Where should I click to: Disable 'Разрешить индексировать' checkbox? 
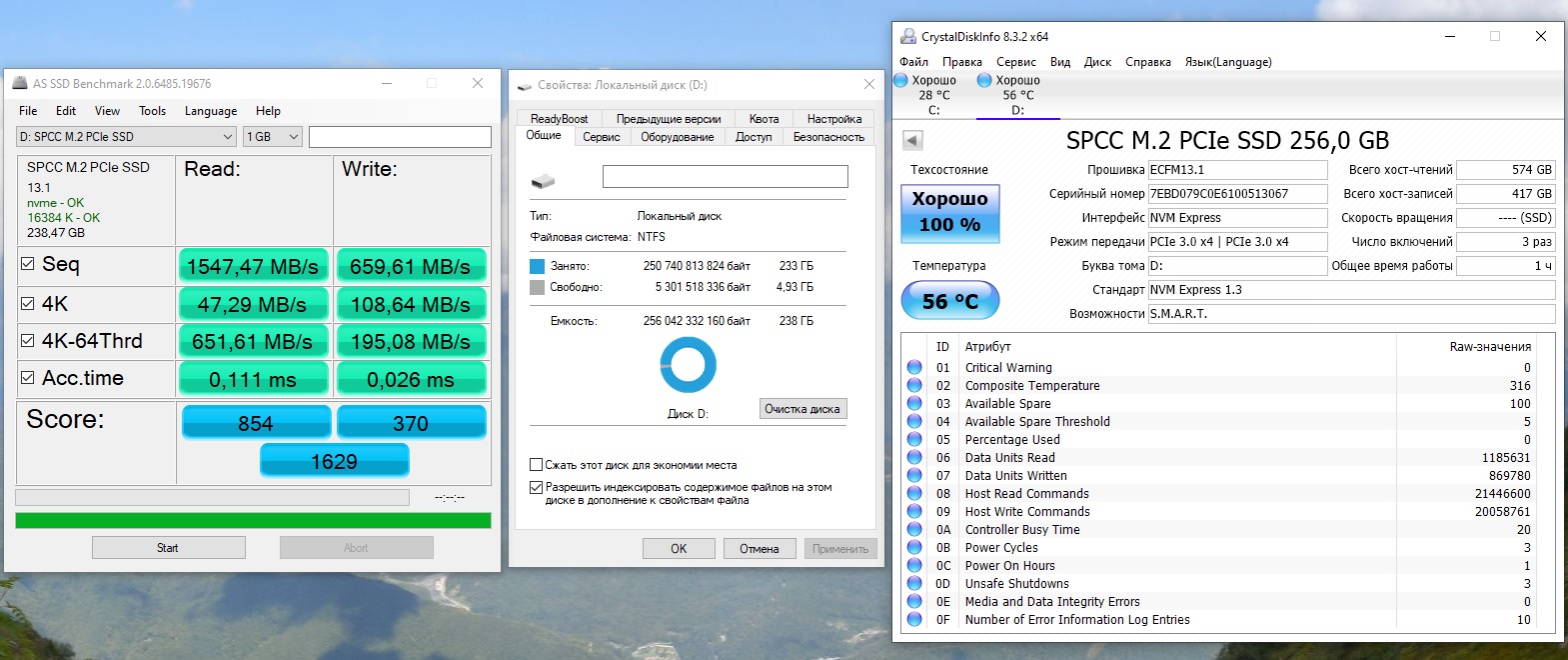pyautogui.click(x=536, y=487)
